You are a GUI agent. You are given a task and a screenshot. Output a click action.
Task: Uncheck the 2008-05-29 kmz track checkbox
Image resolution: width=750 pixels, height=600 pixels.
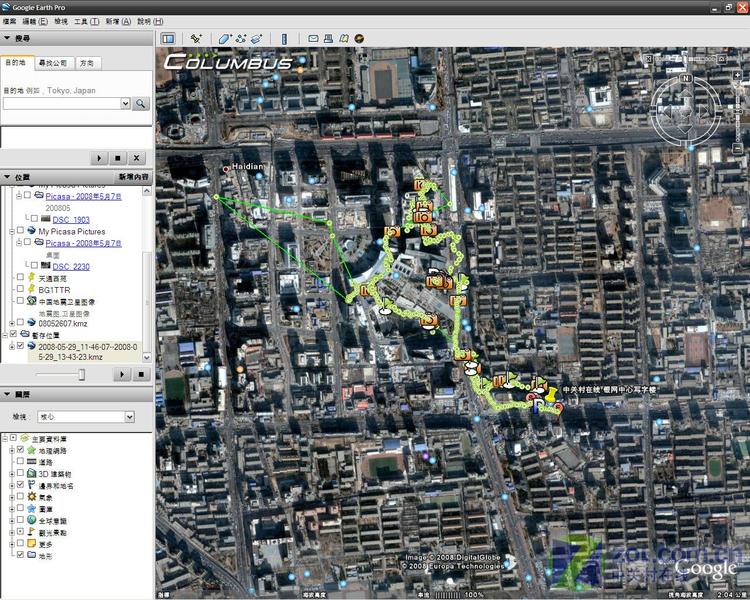tap(20, 345)
